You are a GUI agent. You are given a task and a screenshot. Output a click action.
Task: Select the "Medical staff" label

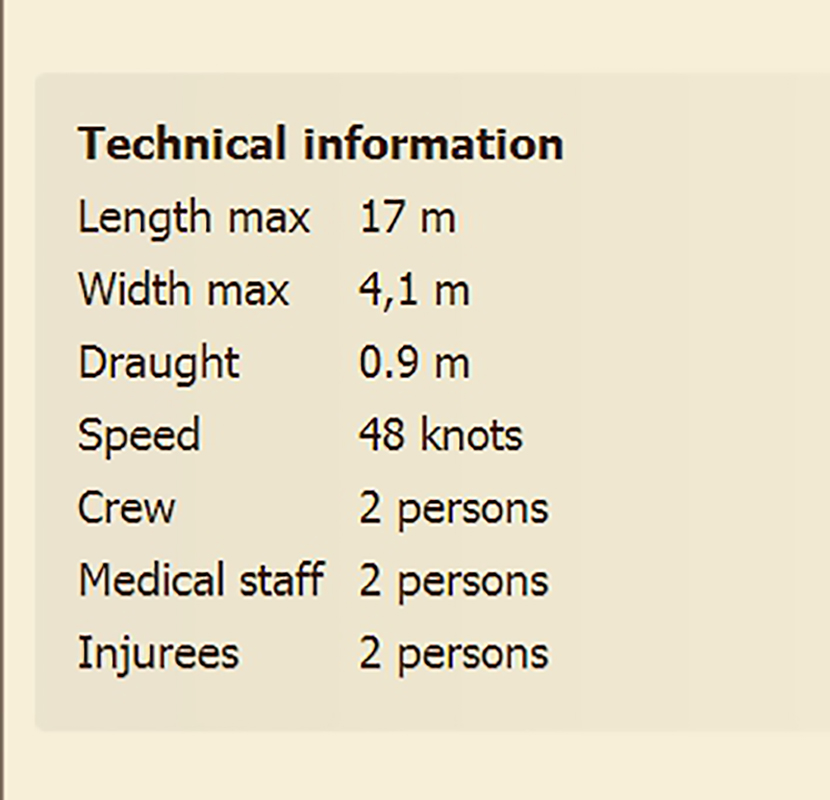click(201, 580)
